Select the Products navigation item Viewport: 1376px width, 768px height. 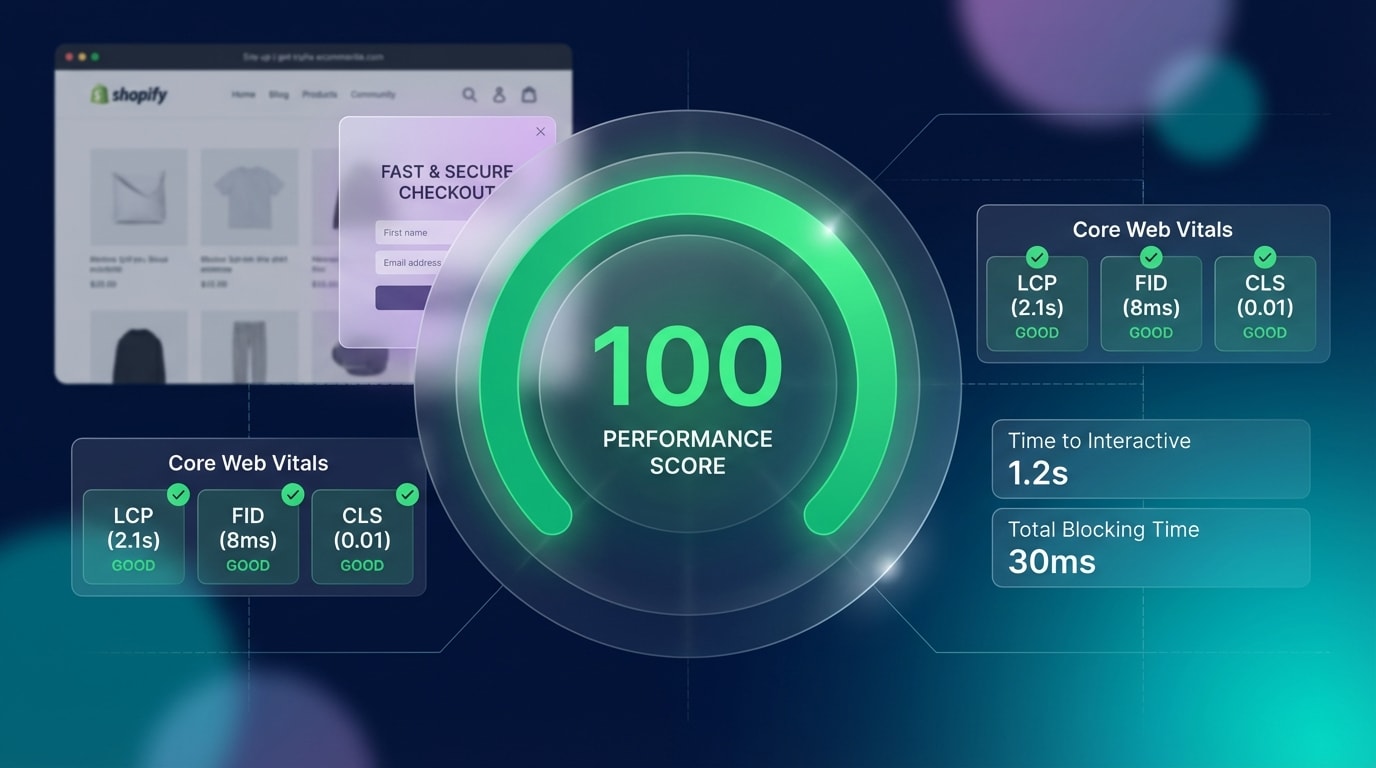click(x=319, y=94)
